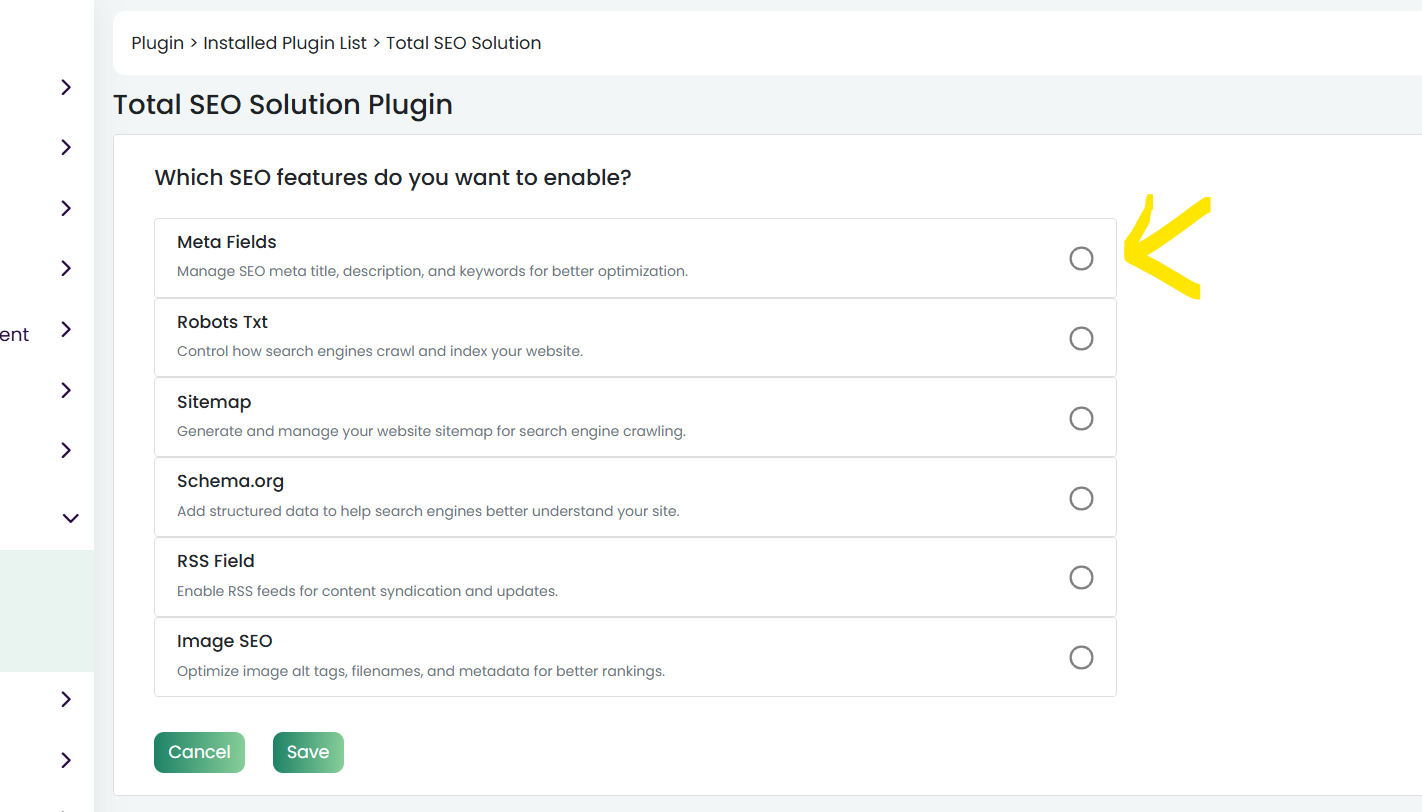The image size is (1422, 812).
Task: Choose the Schema.org radio button
Action: pos(1081,498)
